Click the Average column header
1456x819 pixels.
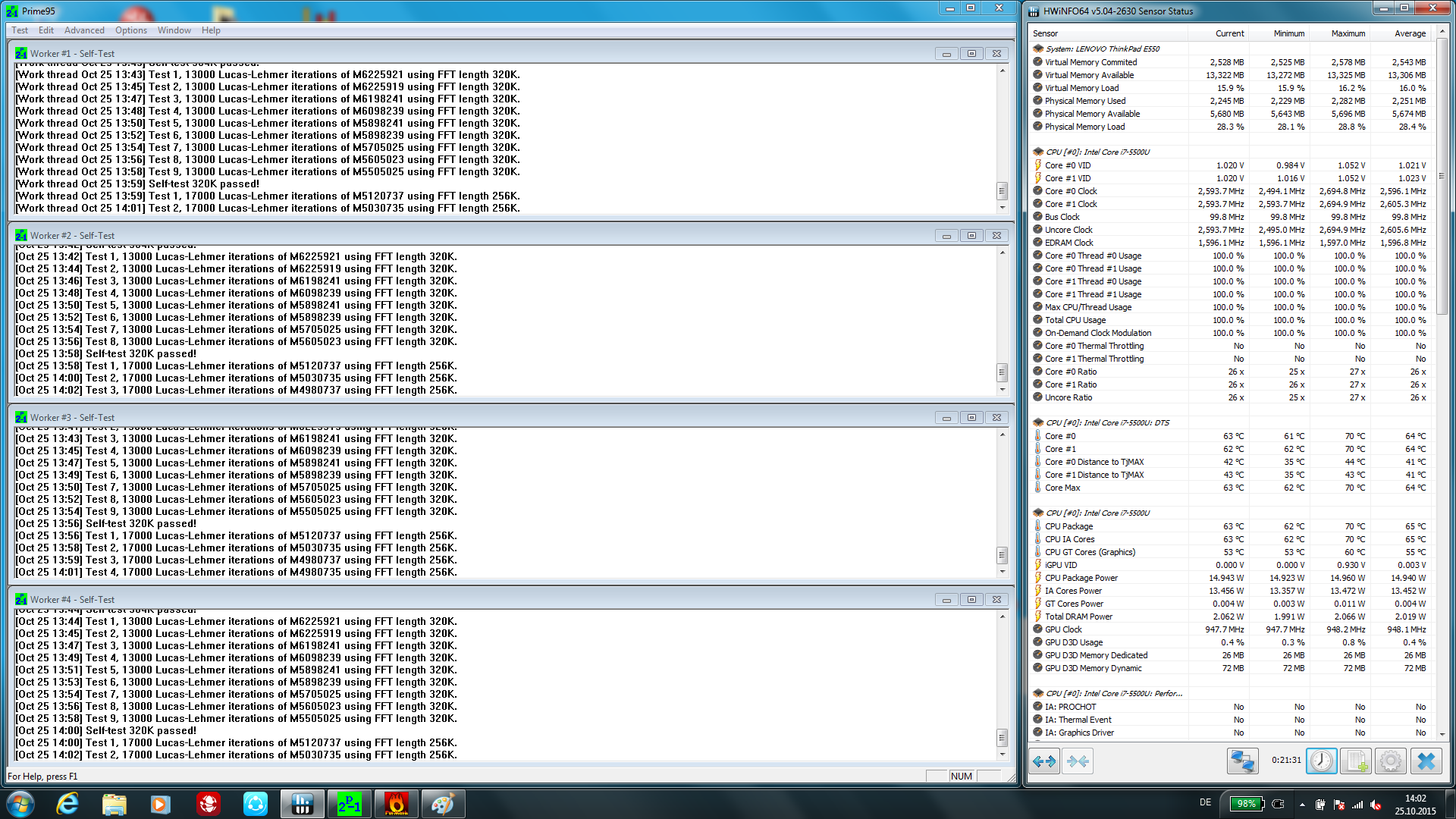(x=1410, y=33)
